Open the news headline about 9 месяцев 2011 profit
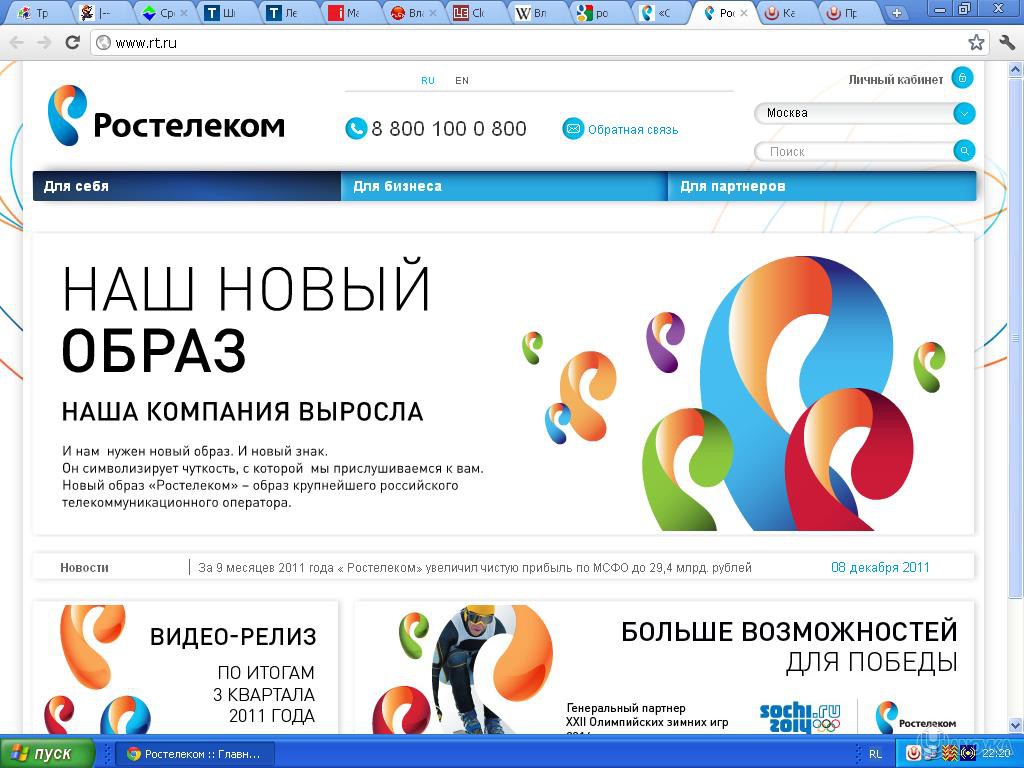 475,568
